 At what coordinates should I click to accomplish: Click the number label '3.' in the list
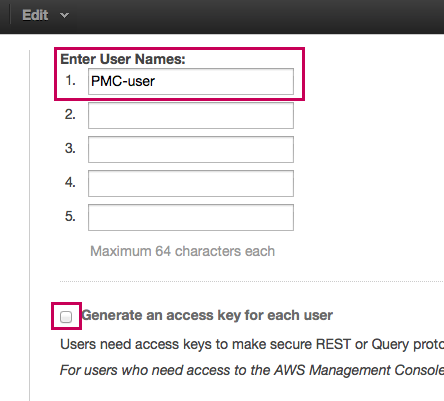pyautogui.click(x=70, y=148)
